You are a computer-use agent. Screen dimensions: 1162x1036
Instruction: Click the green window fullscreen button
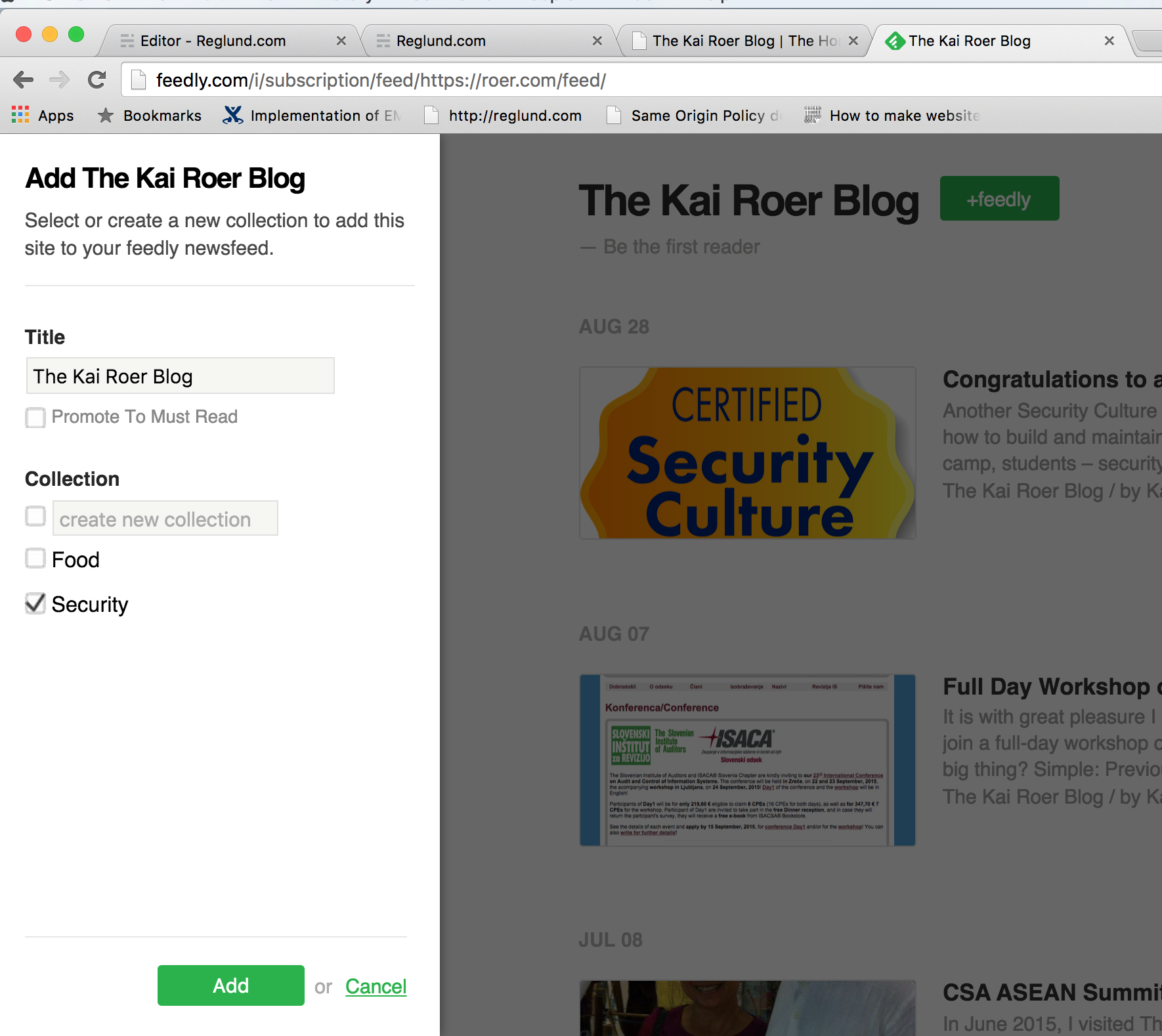tap(76, 33)
